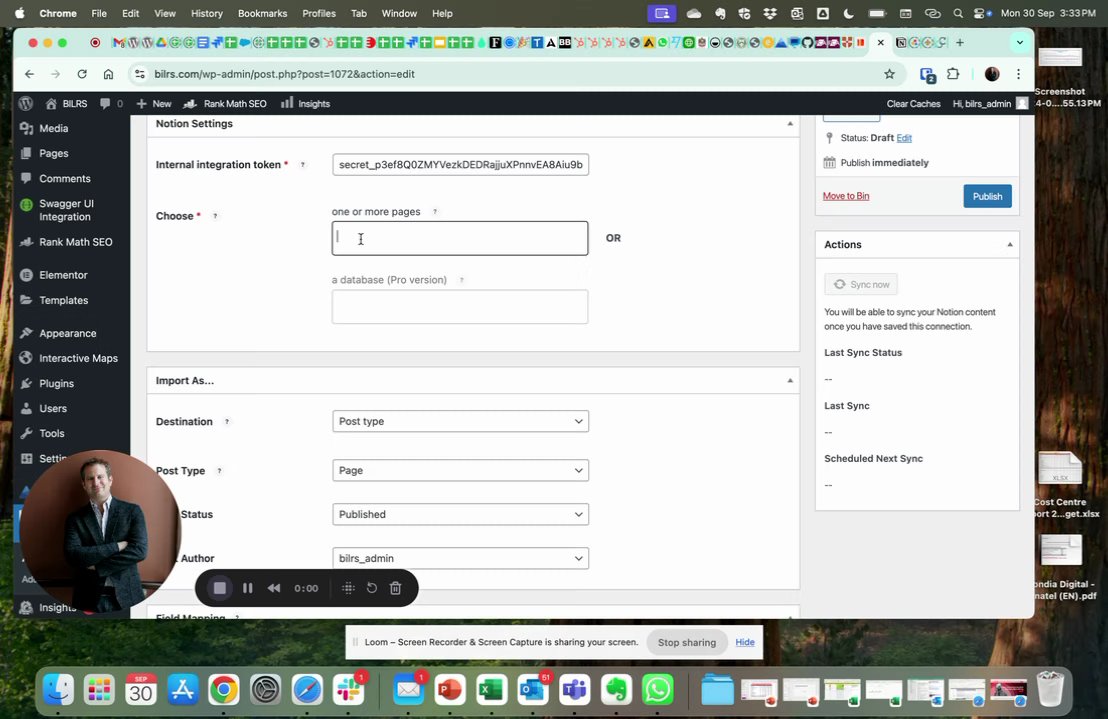The height and width of the screenshot is (719, 1108).
Task: Expand the Chrome tab search chevron
Action: coord(1020,42)
